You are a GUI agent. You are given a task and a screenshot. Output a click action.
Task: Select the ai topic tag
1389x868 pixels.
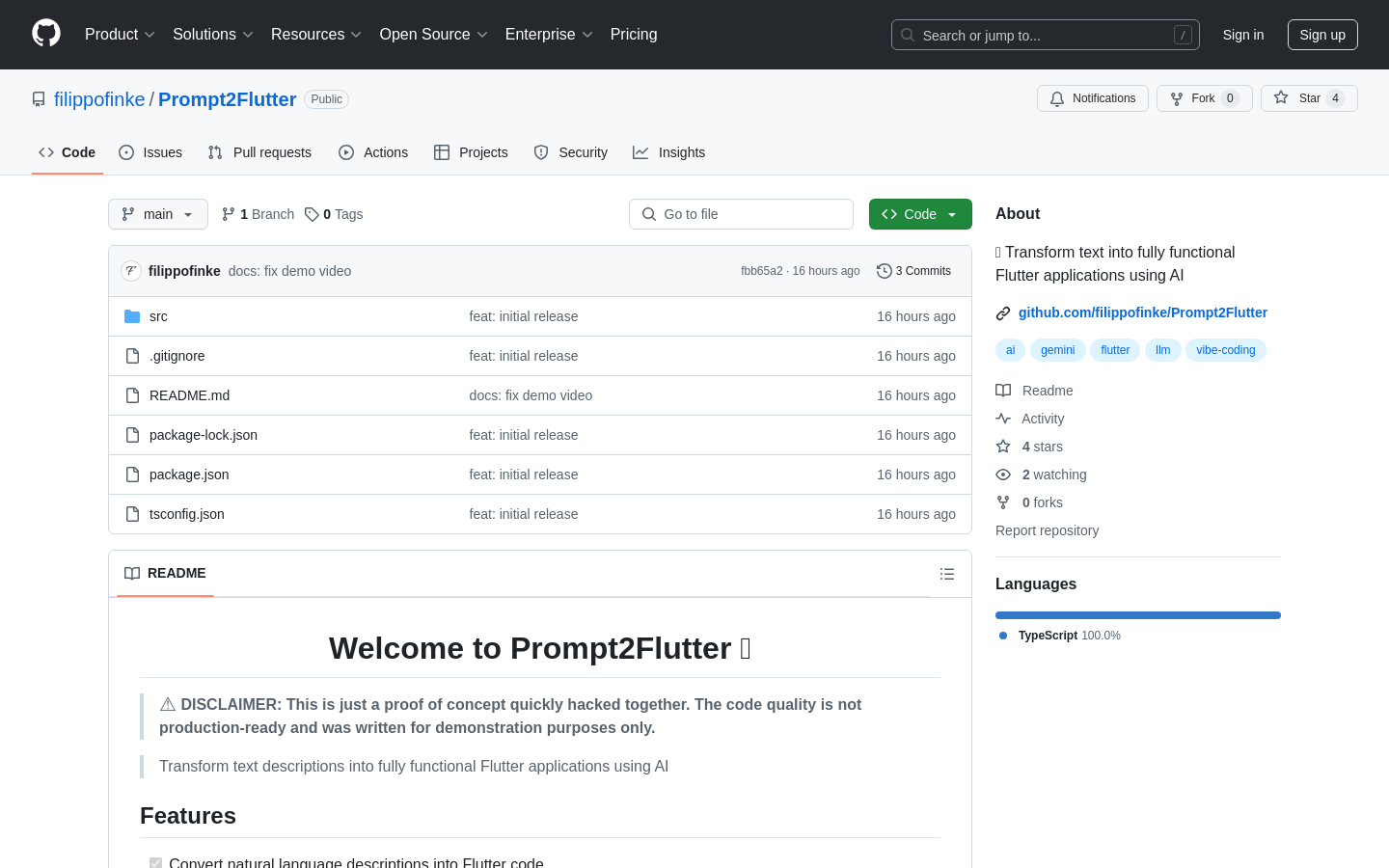[1011, 350]
